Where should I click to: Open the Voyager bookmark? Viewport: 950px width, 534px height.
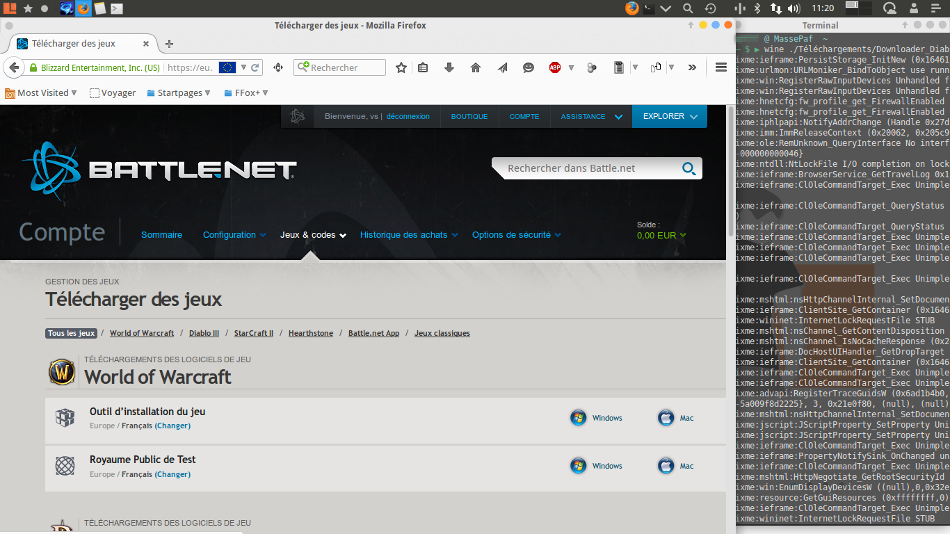pyautogui.click(x=113, y=93)
